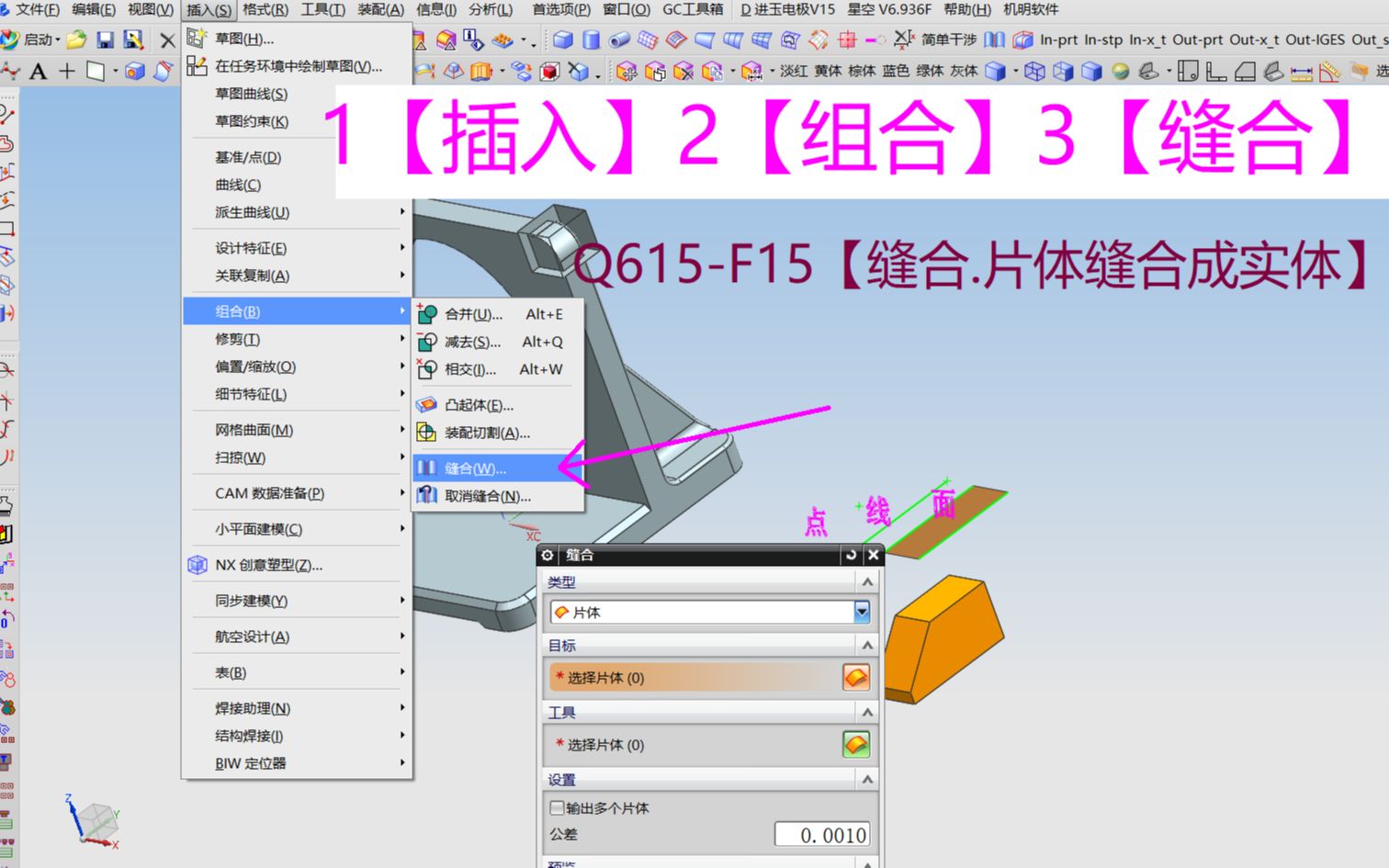This screenshot has height=868, width=1389.
Task: Collapse the 设置 section in sew dialog
Action: [866, 779]
